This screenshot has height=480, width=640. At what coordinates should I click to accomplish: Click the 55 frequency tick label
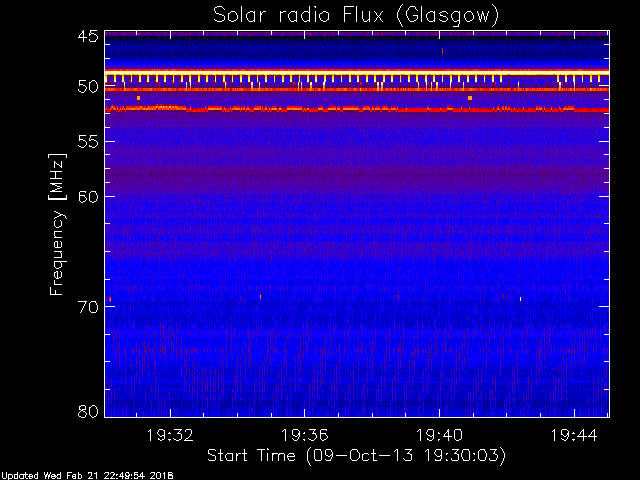[88, 142]
